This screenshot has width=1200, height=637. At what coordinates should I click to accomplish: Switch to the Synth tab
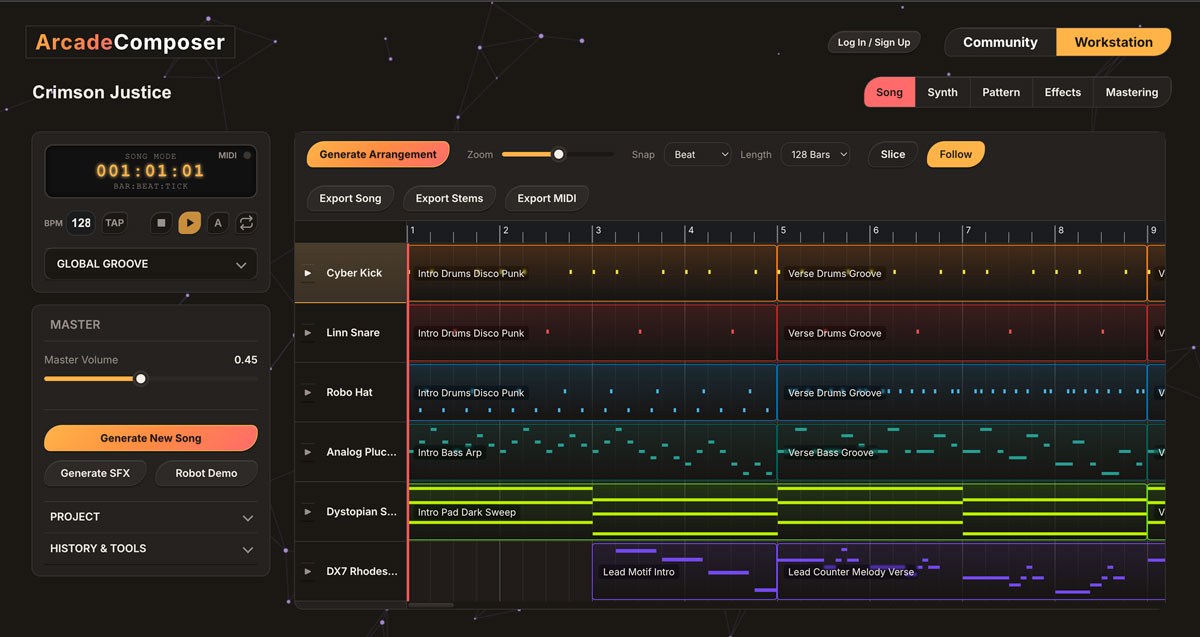942,92
